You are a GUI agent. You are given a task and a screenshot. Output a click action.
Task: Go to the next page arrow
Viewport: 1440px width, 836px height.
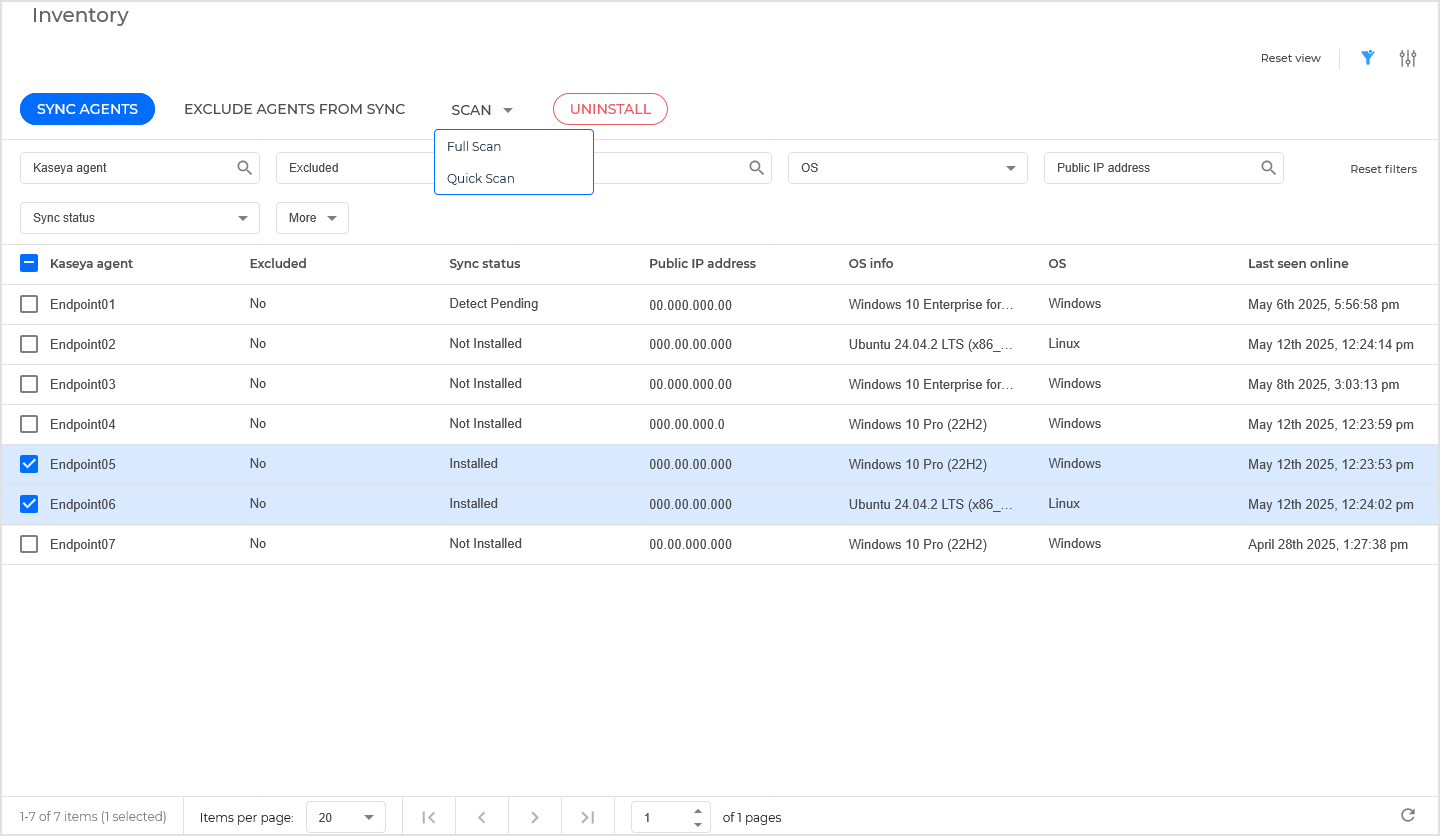click(x=535, y=817)
